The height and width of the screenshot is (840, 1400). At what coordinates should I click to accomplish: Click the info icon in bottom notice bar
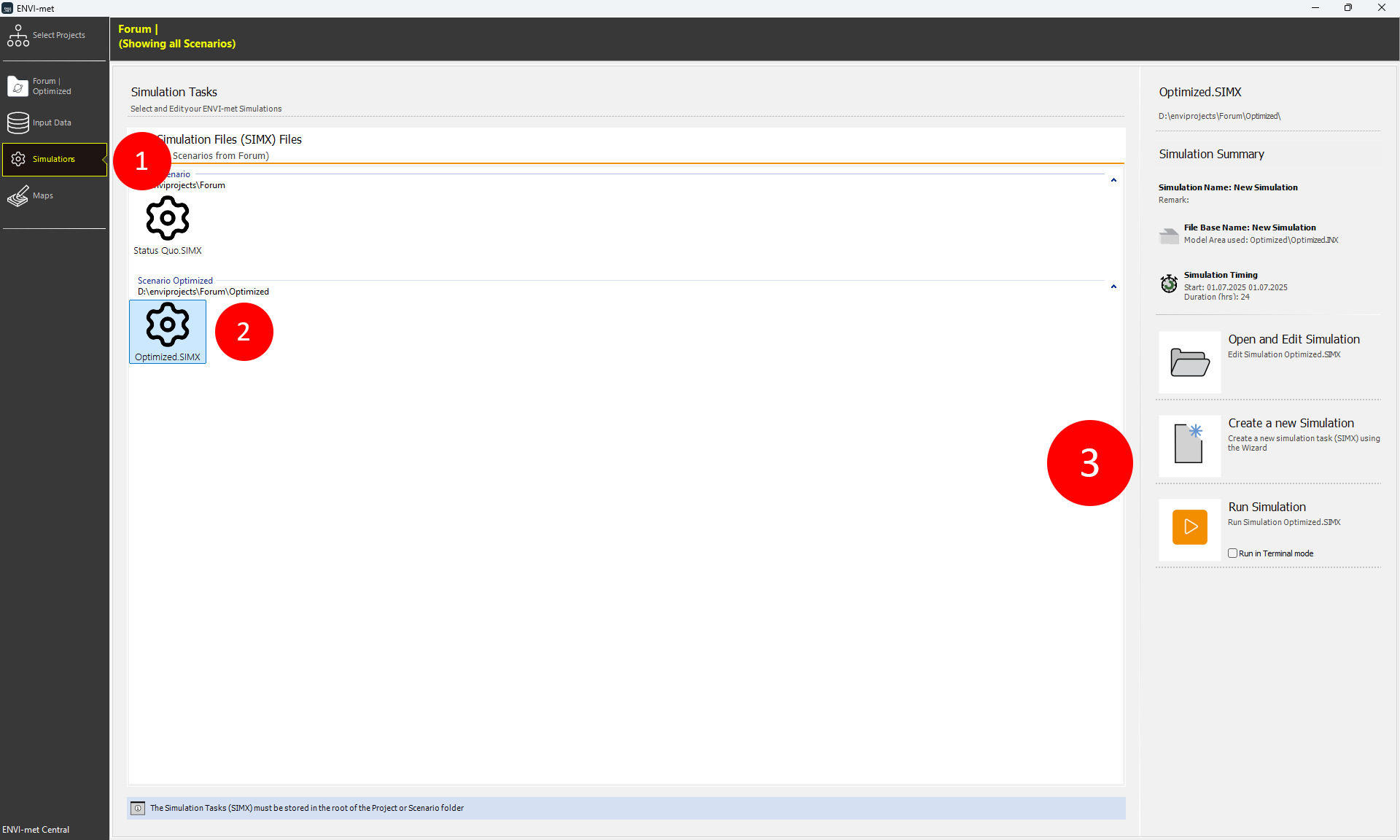coord(138,808)
